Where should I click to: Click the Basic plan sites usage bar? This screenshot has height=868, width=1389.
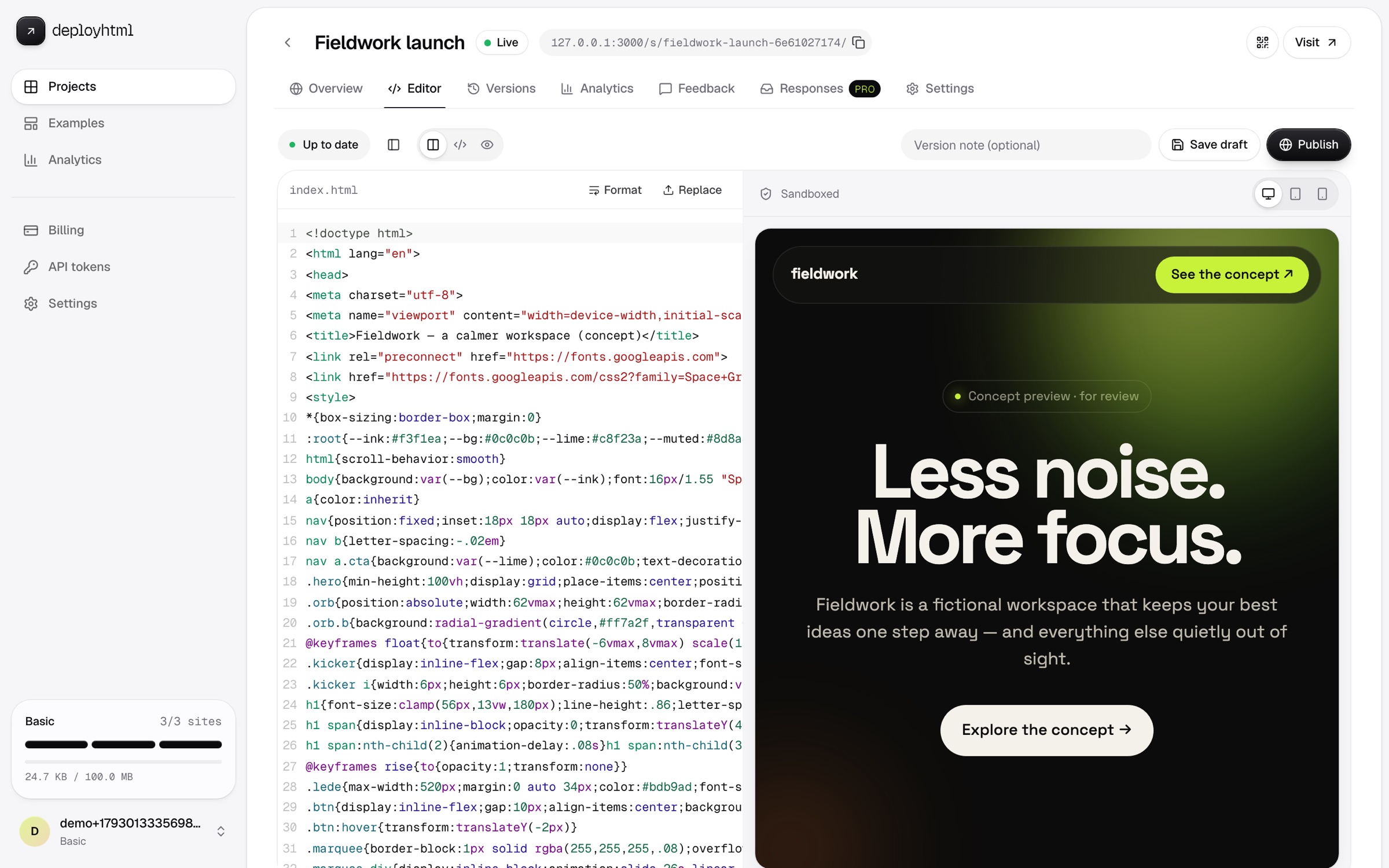pos(123,745)
